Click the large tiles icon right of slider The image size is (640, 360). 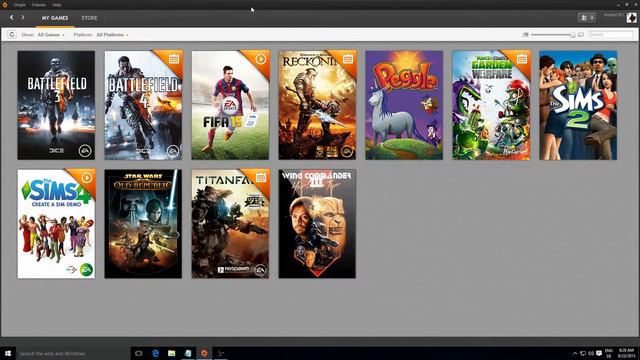coord(581,35)
